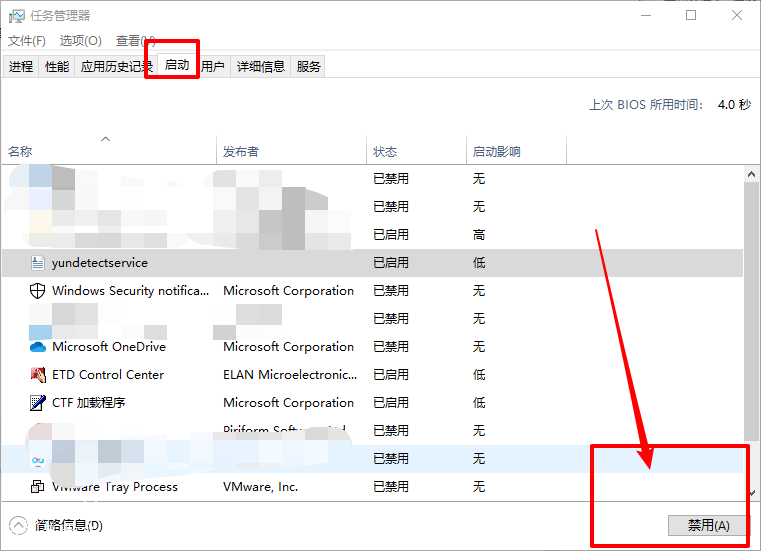Viewport: 761px width, 551px height.
Task: Click the 上次 BIOS 所用时间 label
Action: (646, 105)
